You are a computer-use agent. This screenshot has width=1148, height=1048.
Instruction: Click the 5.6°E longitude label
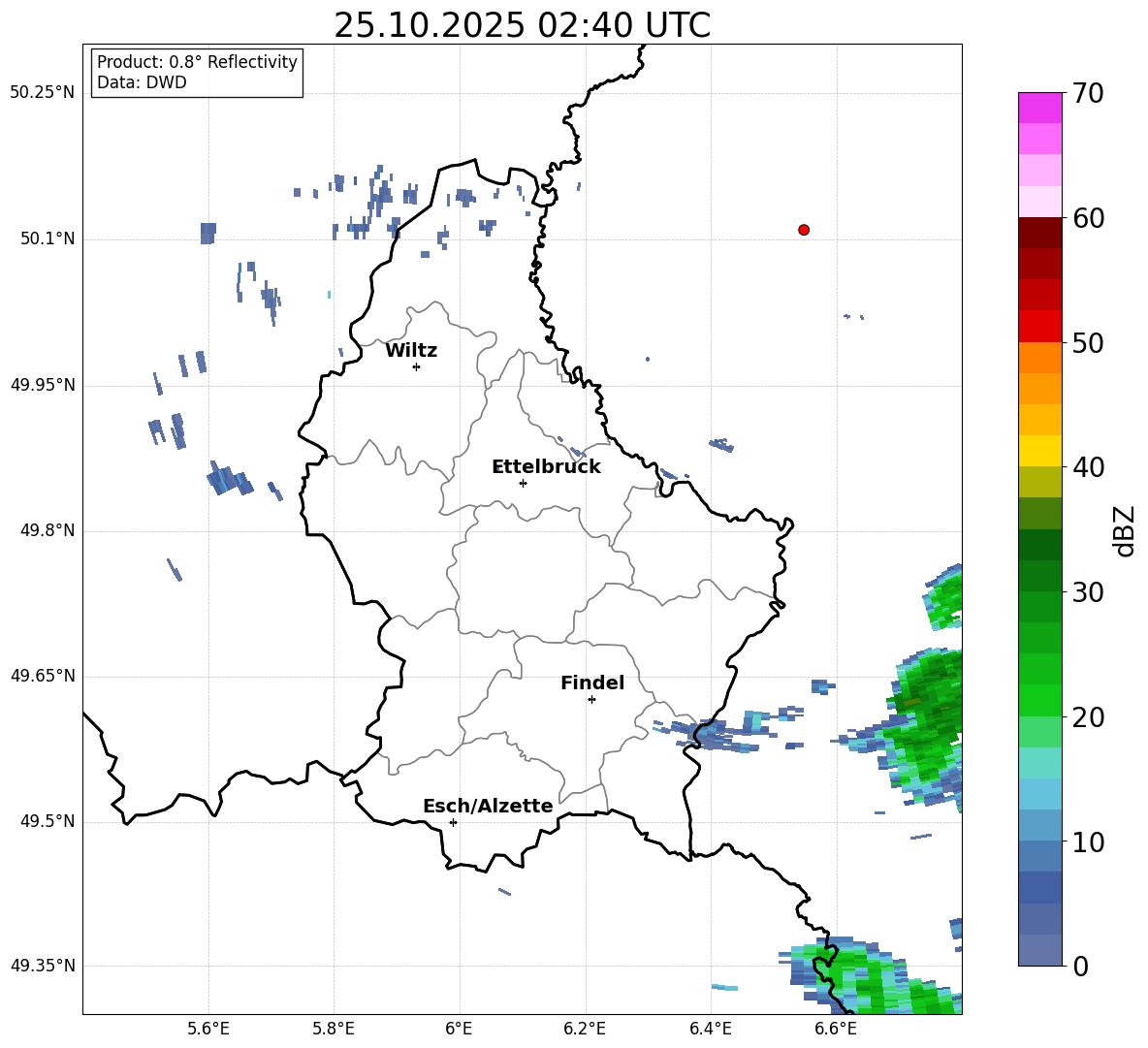pyautogui.click(x=208, y=1029)
